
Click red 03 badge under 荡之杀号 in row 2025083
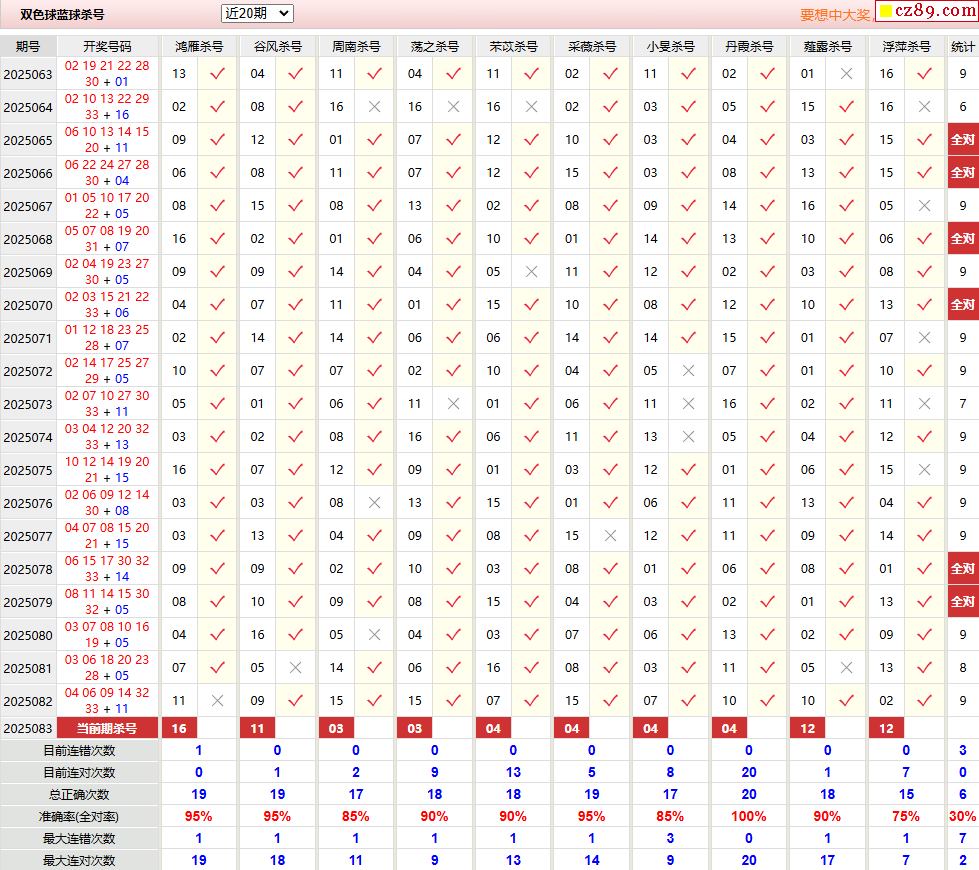point(415,728)
